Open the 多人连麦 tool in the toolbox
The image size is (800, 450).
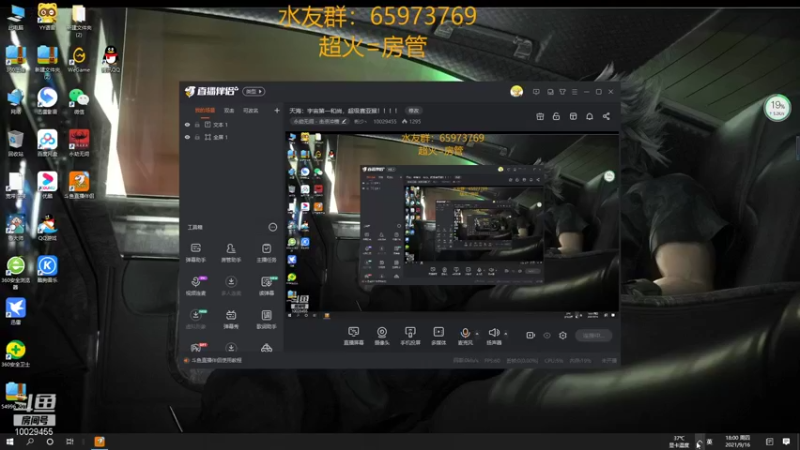[231, 286]
